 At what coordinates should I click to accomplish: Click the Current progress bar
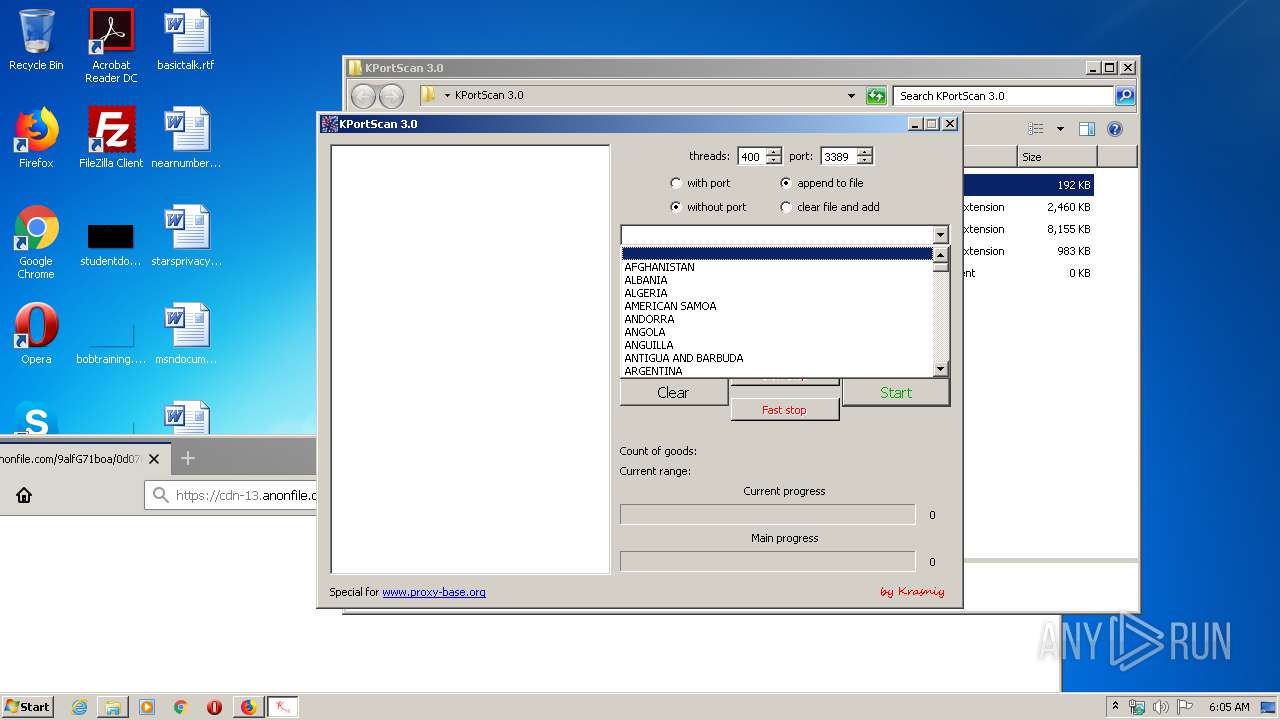pos(768,514)
